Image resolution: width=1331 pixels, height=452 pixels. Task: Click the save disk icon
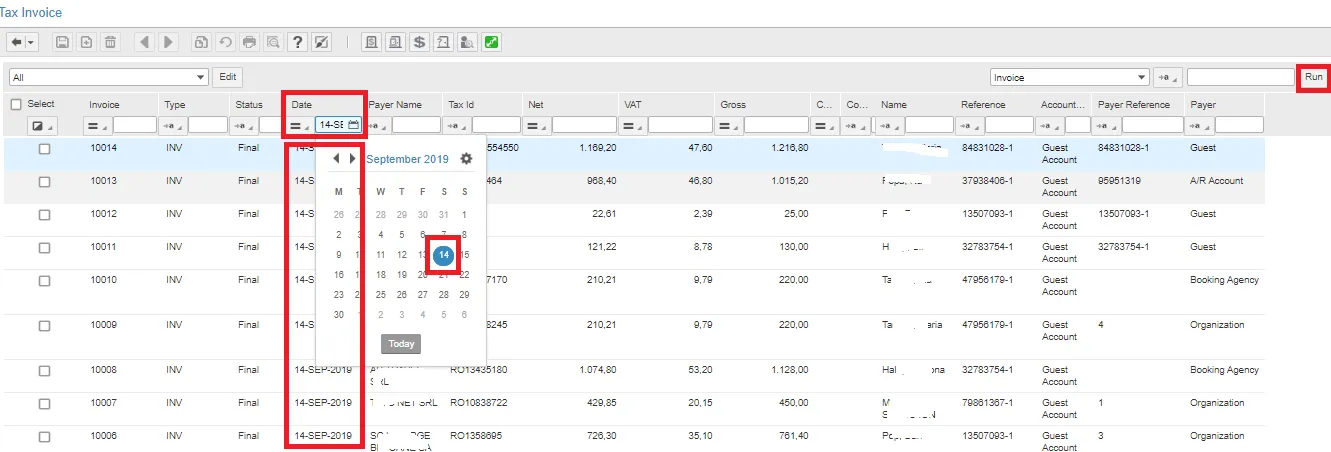coord(62,42)
